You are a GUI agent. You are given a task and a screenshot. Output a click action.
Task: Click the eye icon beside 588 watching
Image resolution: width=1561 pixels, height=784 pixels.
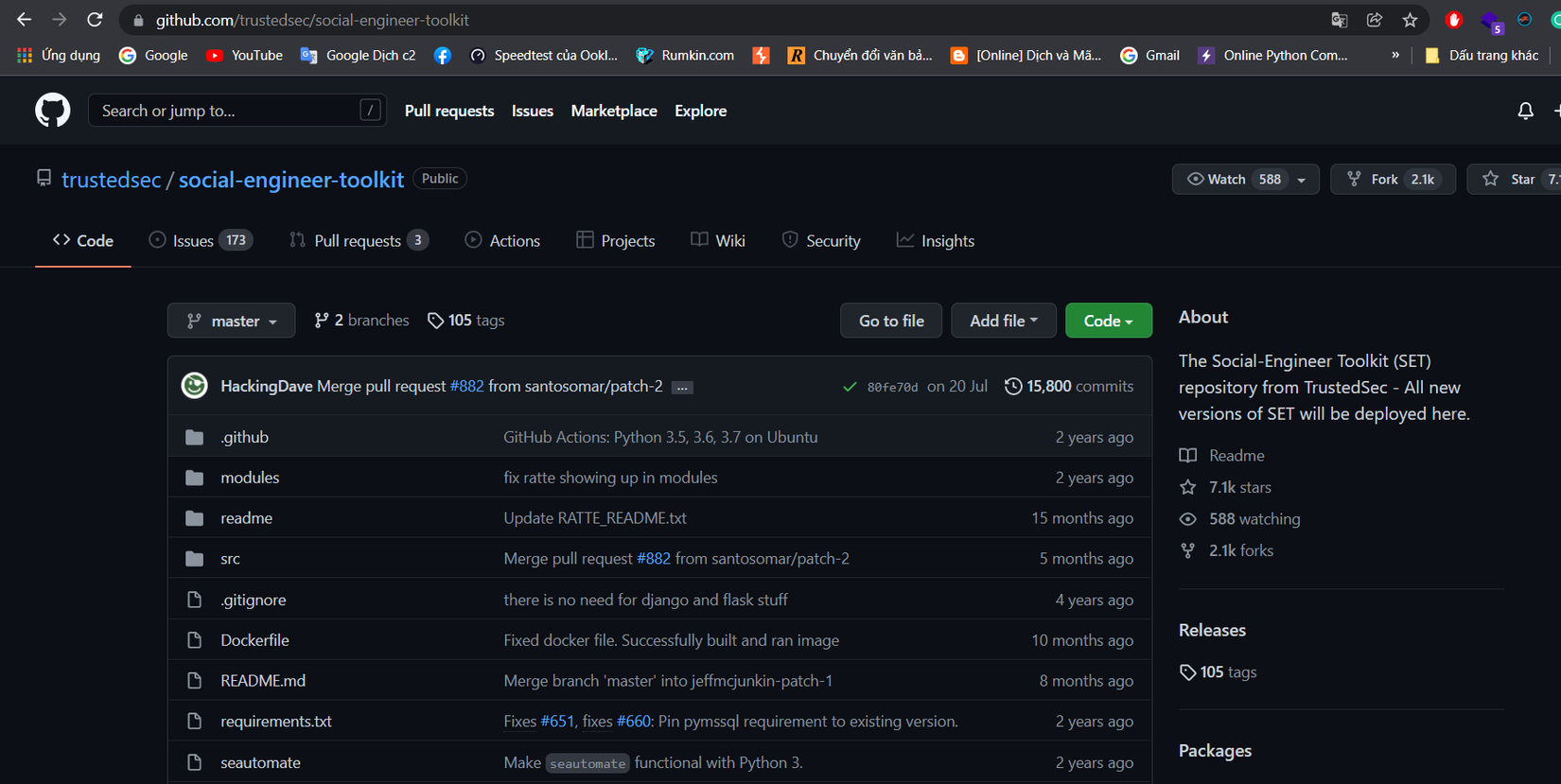1188,519
